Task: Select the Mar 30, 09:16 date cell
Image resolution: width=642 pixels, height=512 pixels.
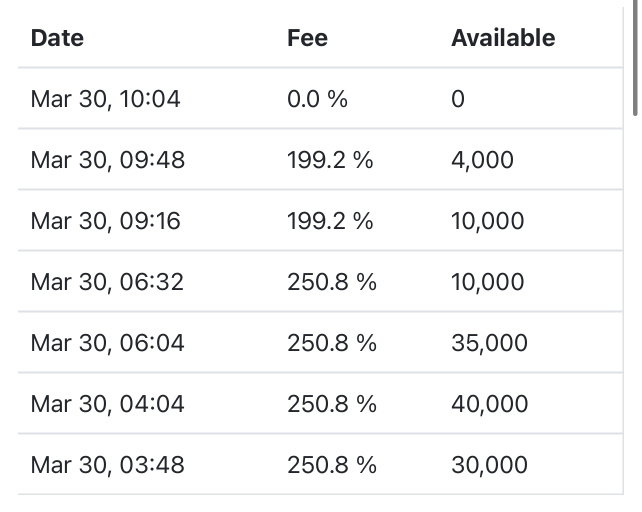Action: 106,221
